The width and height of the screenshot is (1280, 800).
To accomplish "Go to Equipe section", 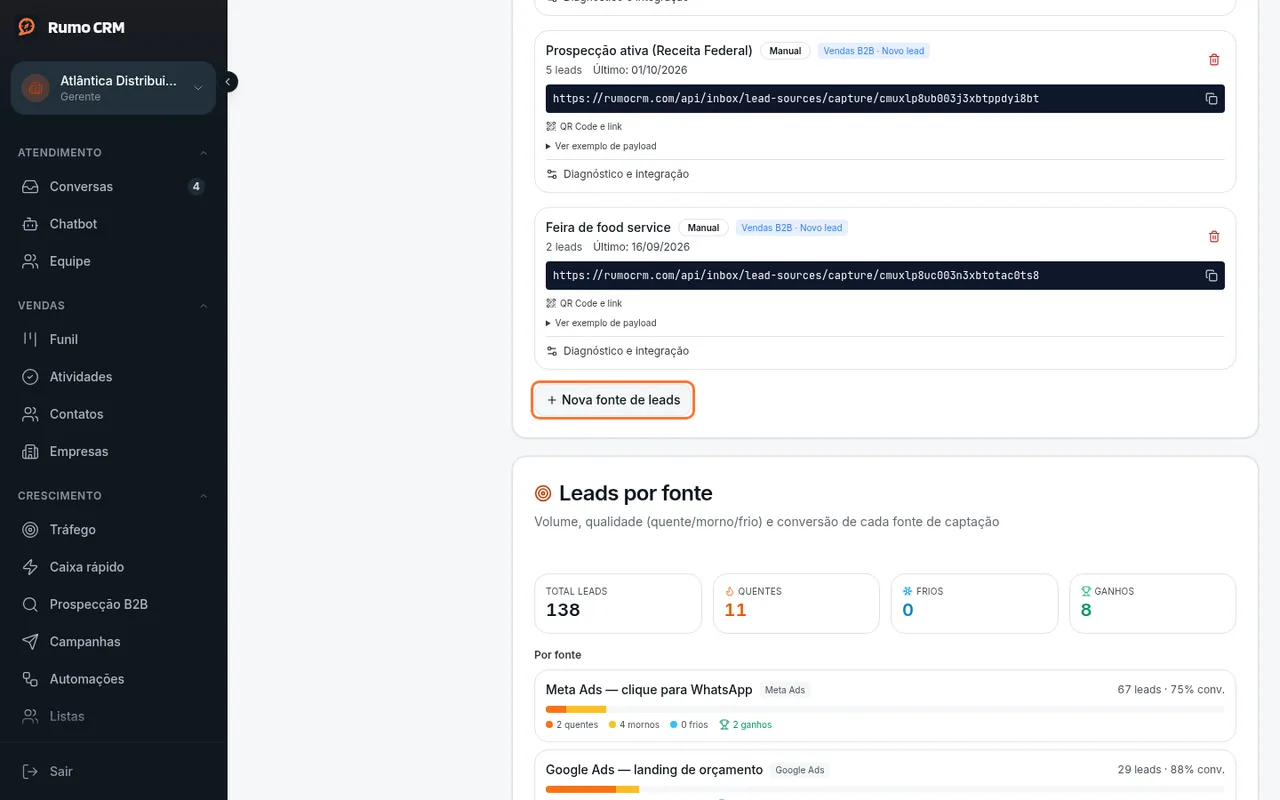I will tap(113, 261).
